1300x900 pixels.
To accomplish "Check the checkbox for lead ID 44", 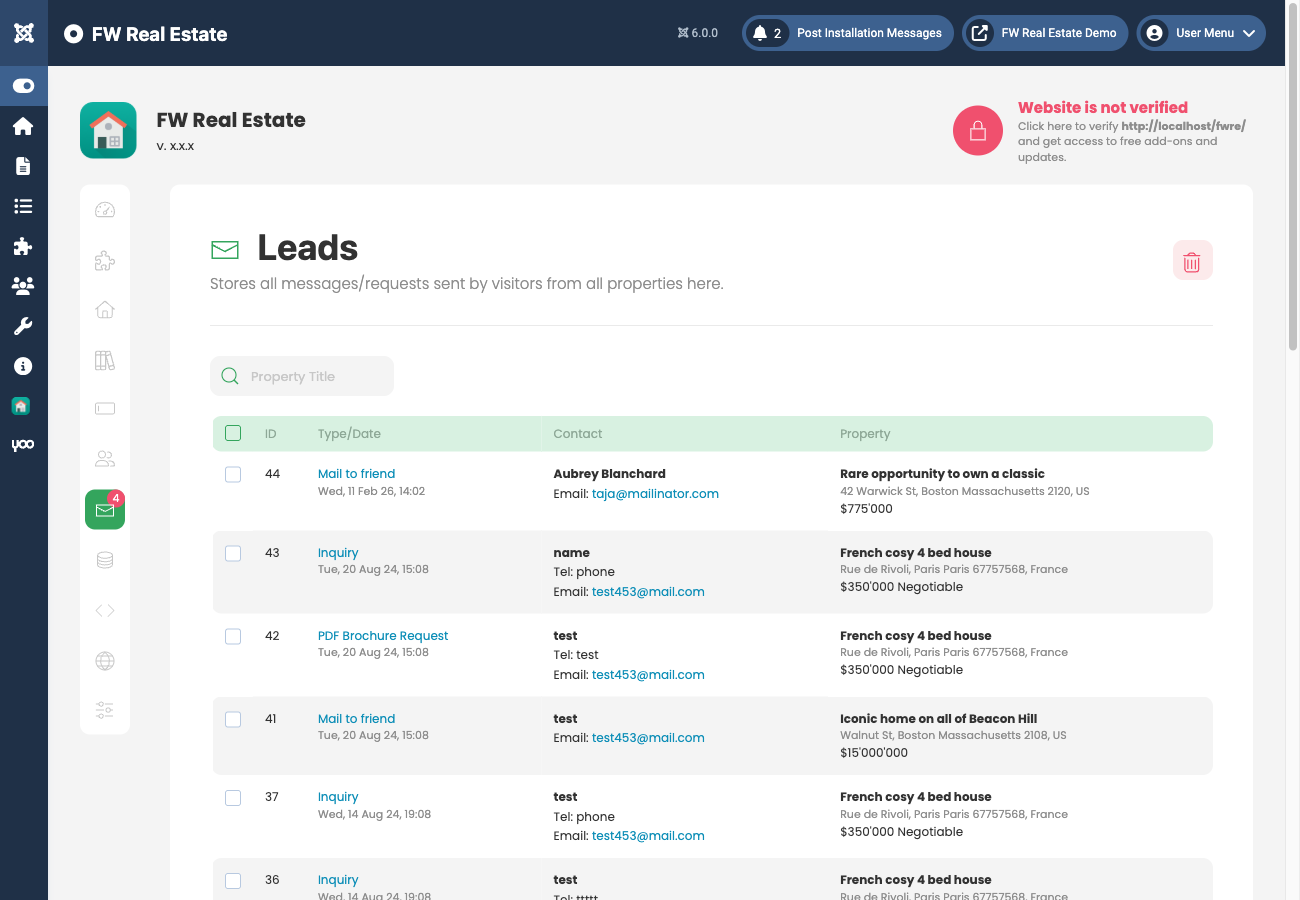I will (x=233, y=474).
